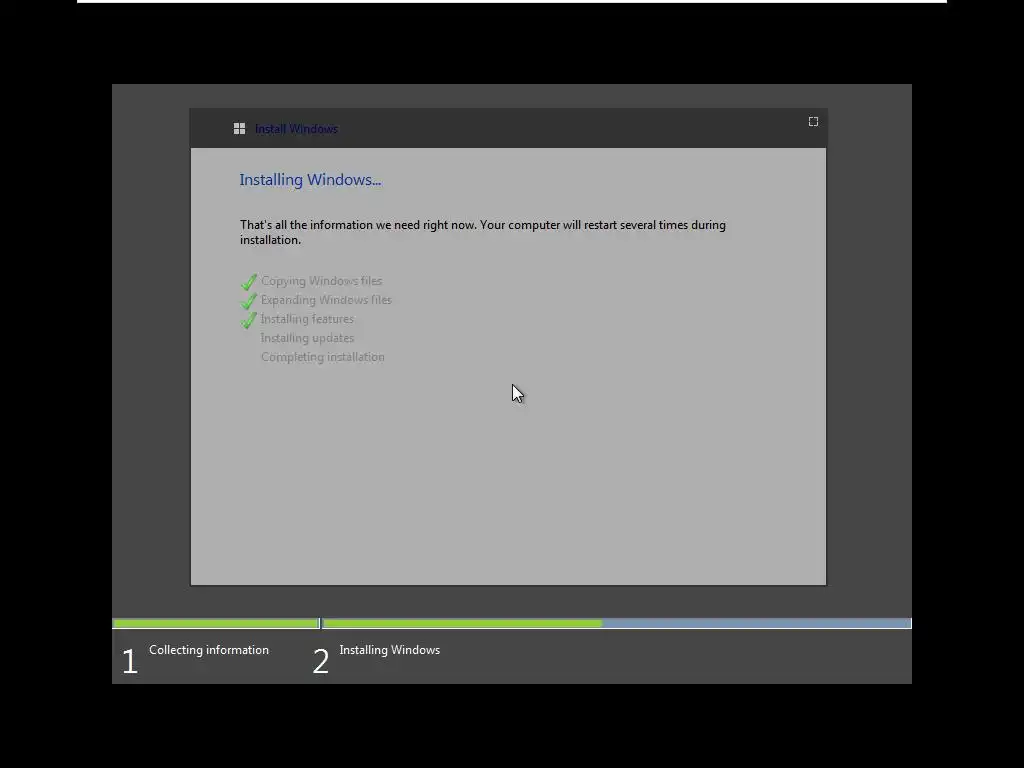Click the 'Installing Windows...' heading
1024x768 pixels.
point(310,180)
